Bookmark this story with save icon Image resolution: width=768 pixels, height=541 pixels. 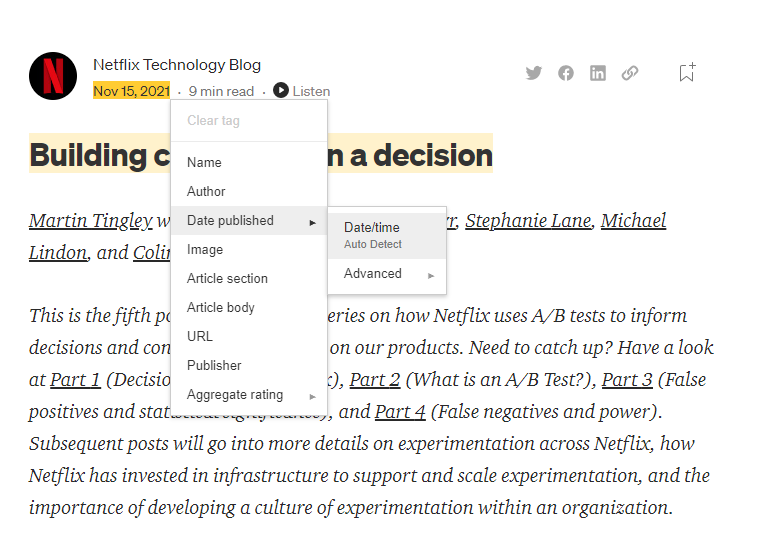[x=687, y=72]
